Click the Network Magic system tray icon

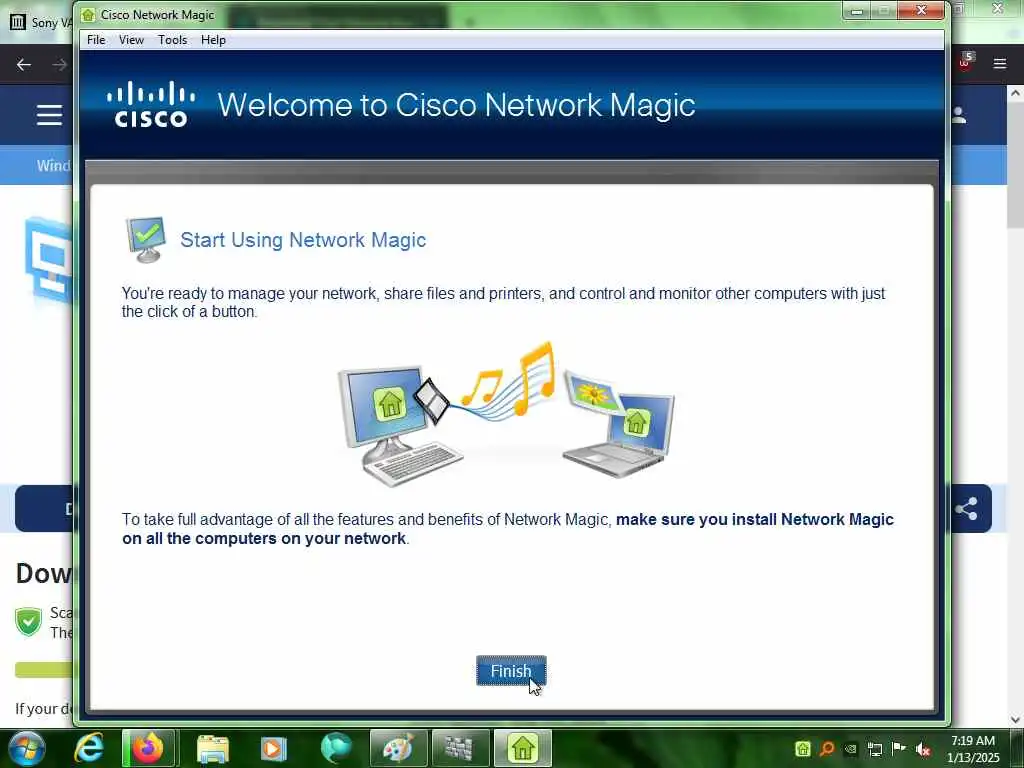point(803,748)
